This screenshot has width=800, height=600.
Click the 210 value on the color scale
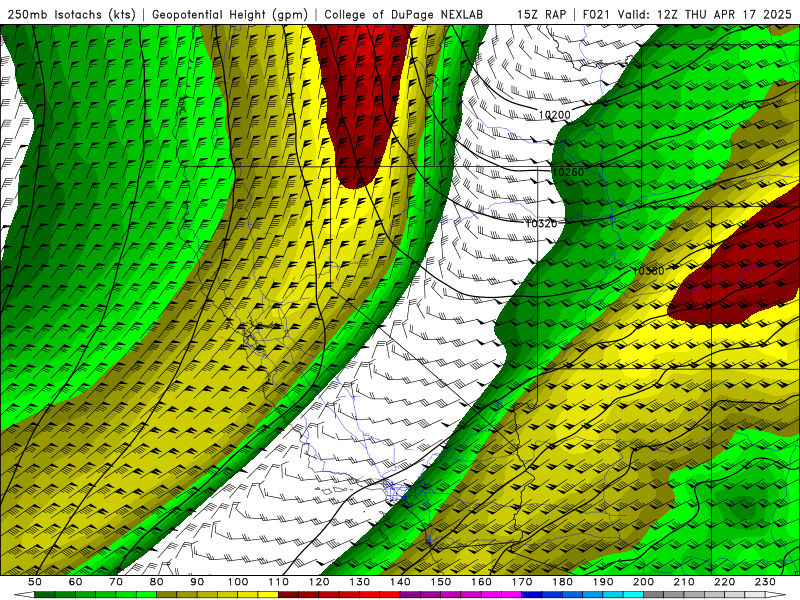point(684,582)
